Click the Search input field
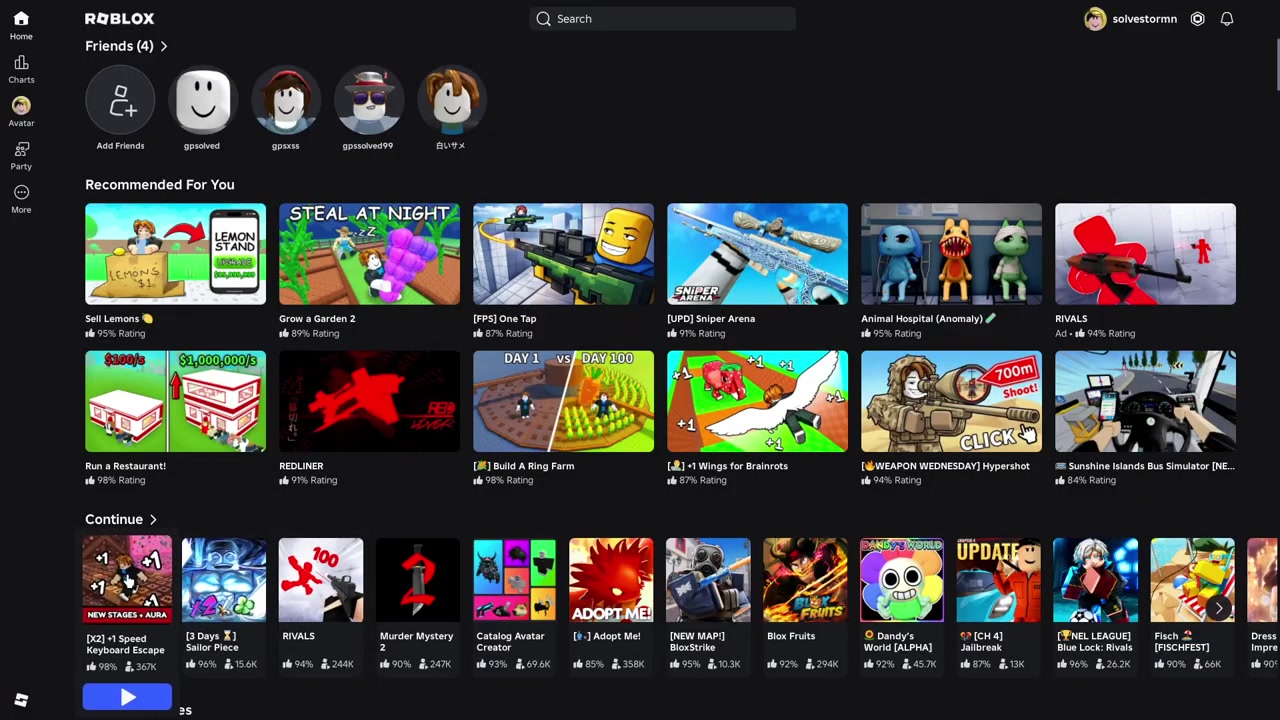 tap(662, 19)
